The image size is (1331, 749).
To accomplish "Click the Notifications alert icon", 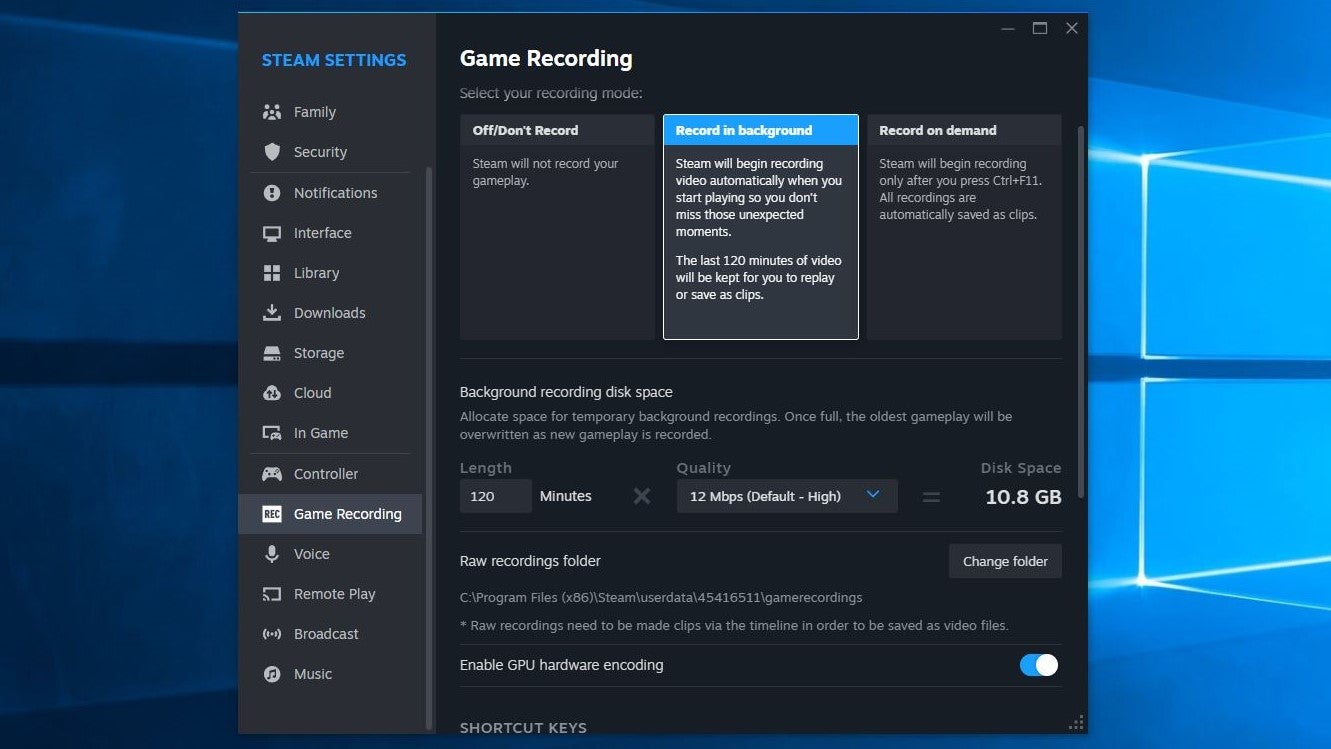I will (x=272, y=193).
